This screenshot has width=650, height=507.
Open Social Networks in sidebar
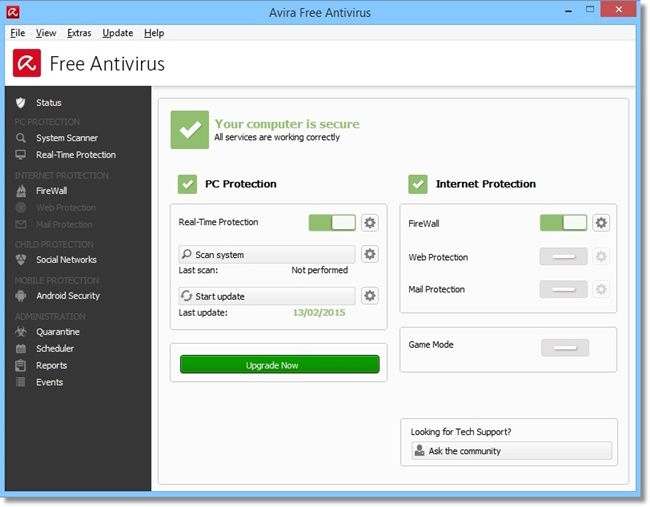pos(66,260)
